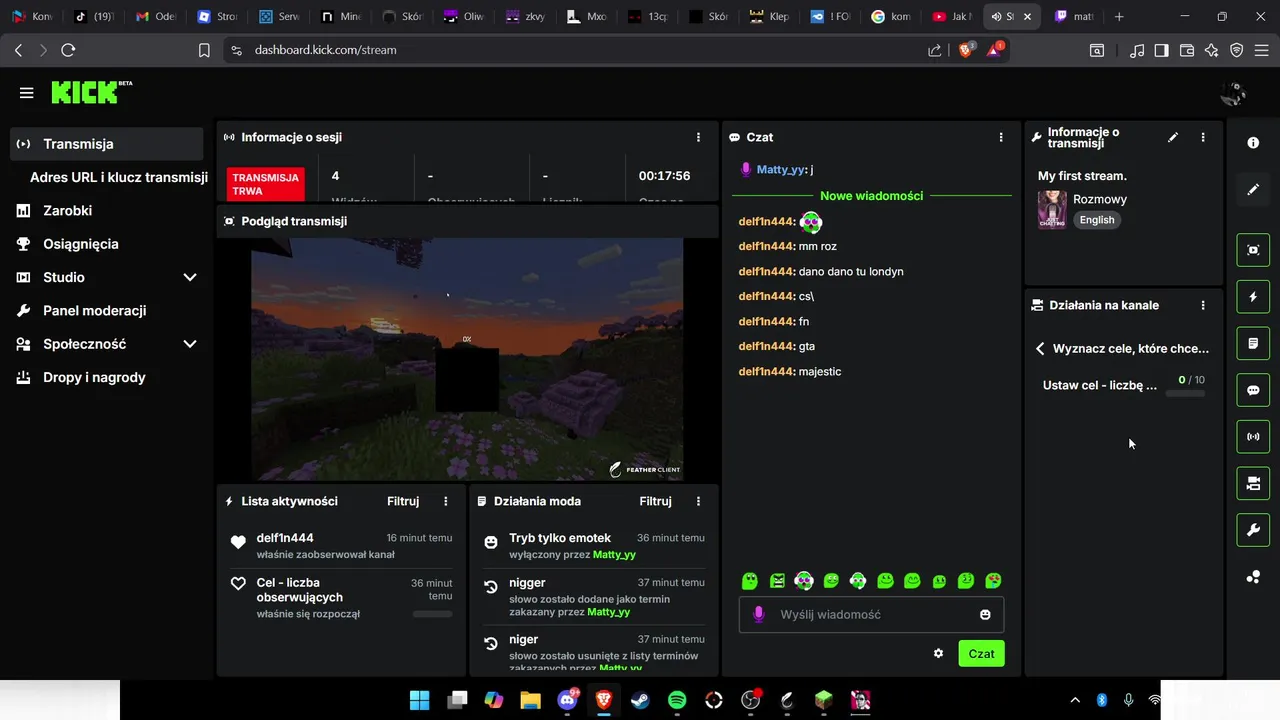Edit stream info with the pencil icon
1280x720 pixels.
point(1173,137)
